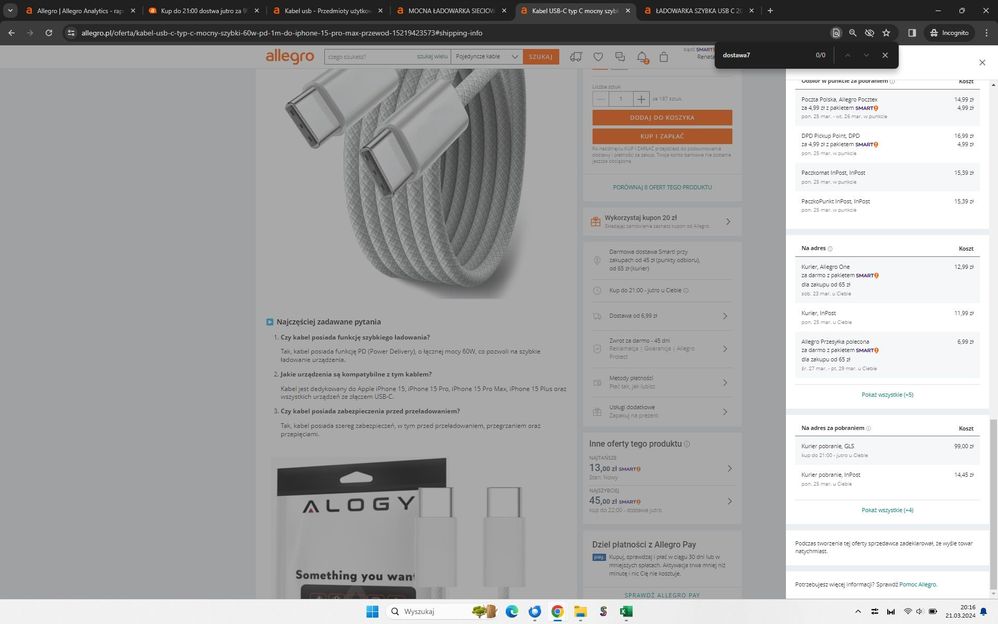Click the Allegro logo
The image size is (998, 624).
tap(290, 57)
